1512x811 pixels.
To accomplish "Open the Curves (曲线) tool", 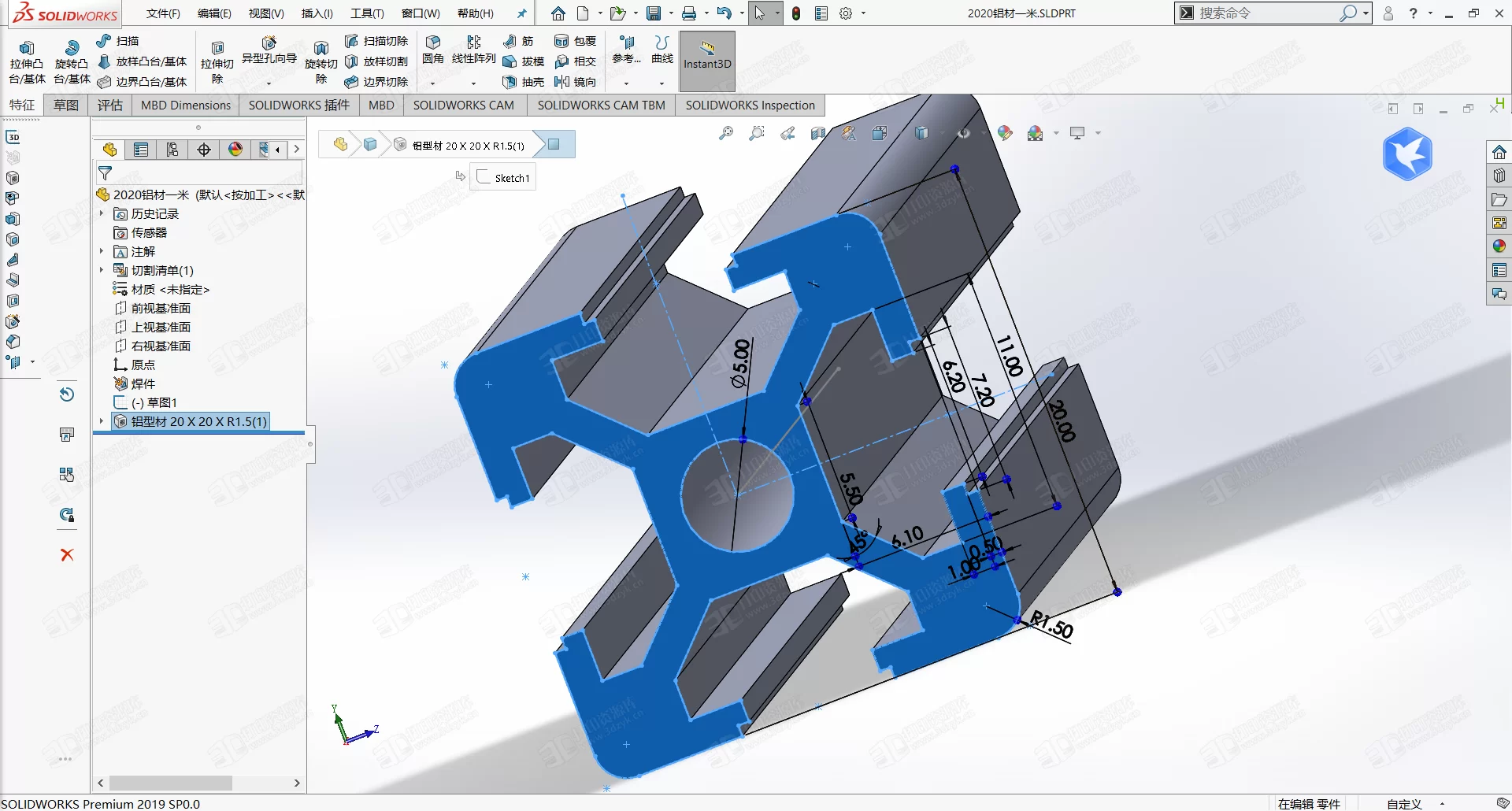I will coord(662,49).
